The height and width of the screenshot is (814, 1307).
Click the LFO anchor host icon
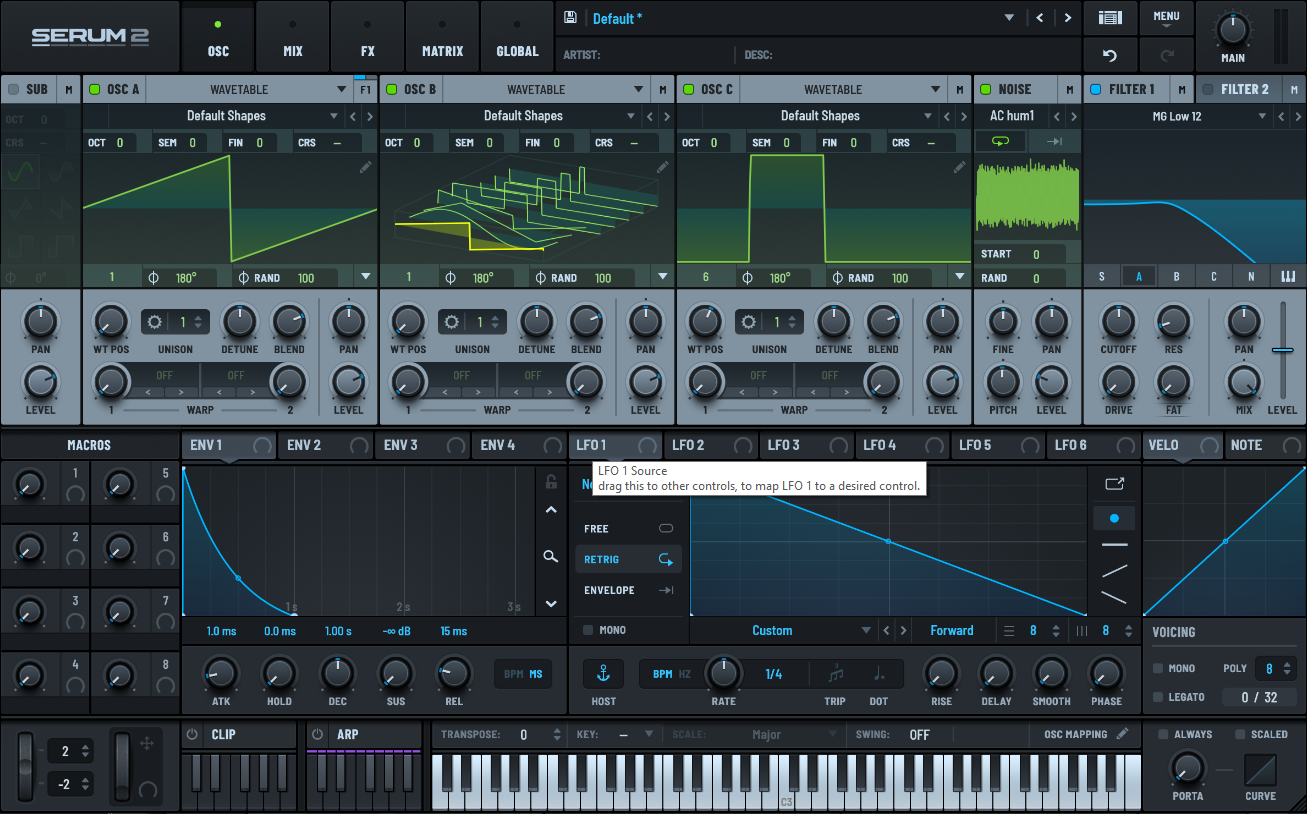point(603,673)
